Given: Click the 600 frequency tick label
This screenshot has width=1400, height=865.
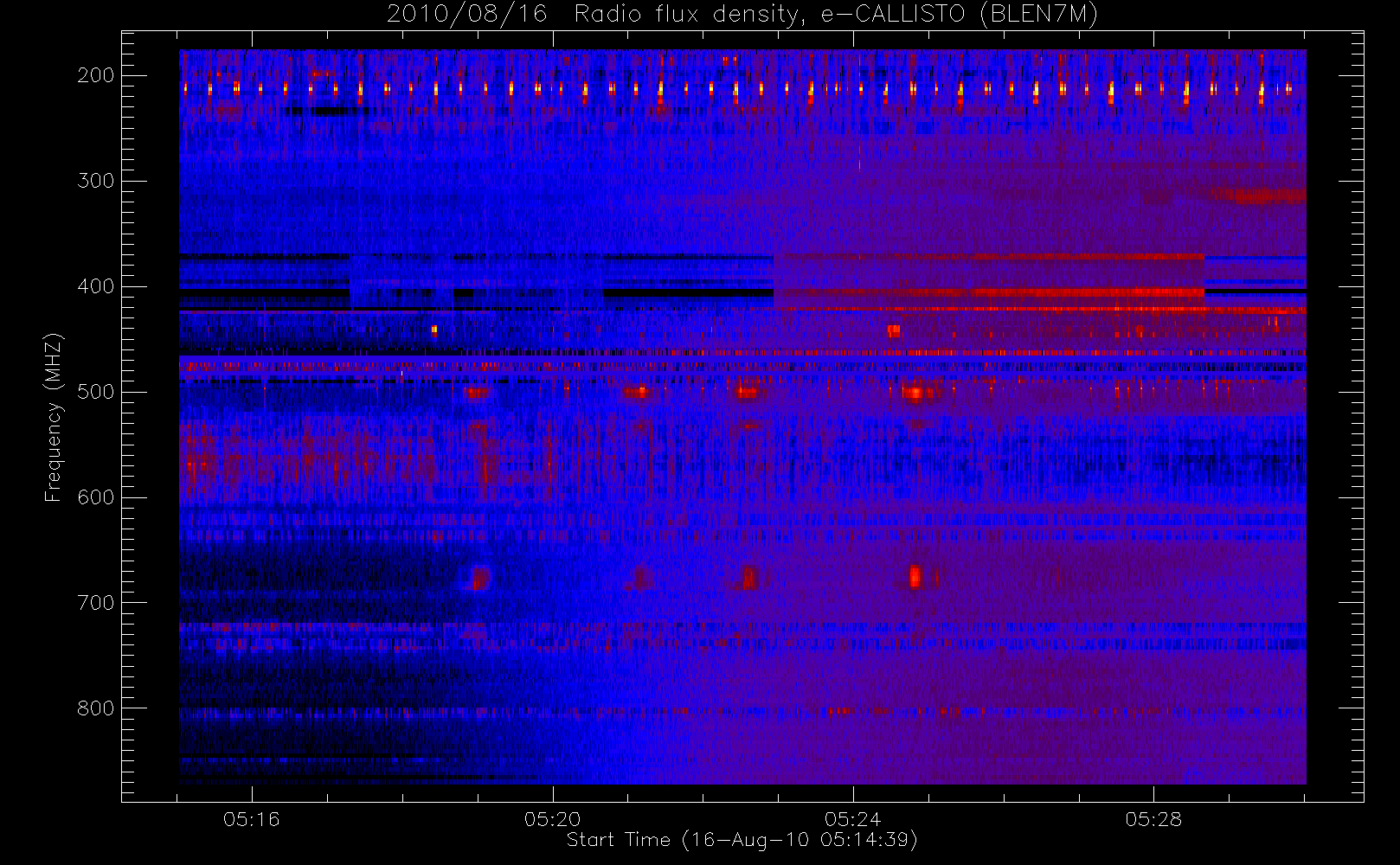Looking at the screenshot, I should coord(96,497).
